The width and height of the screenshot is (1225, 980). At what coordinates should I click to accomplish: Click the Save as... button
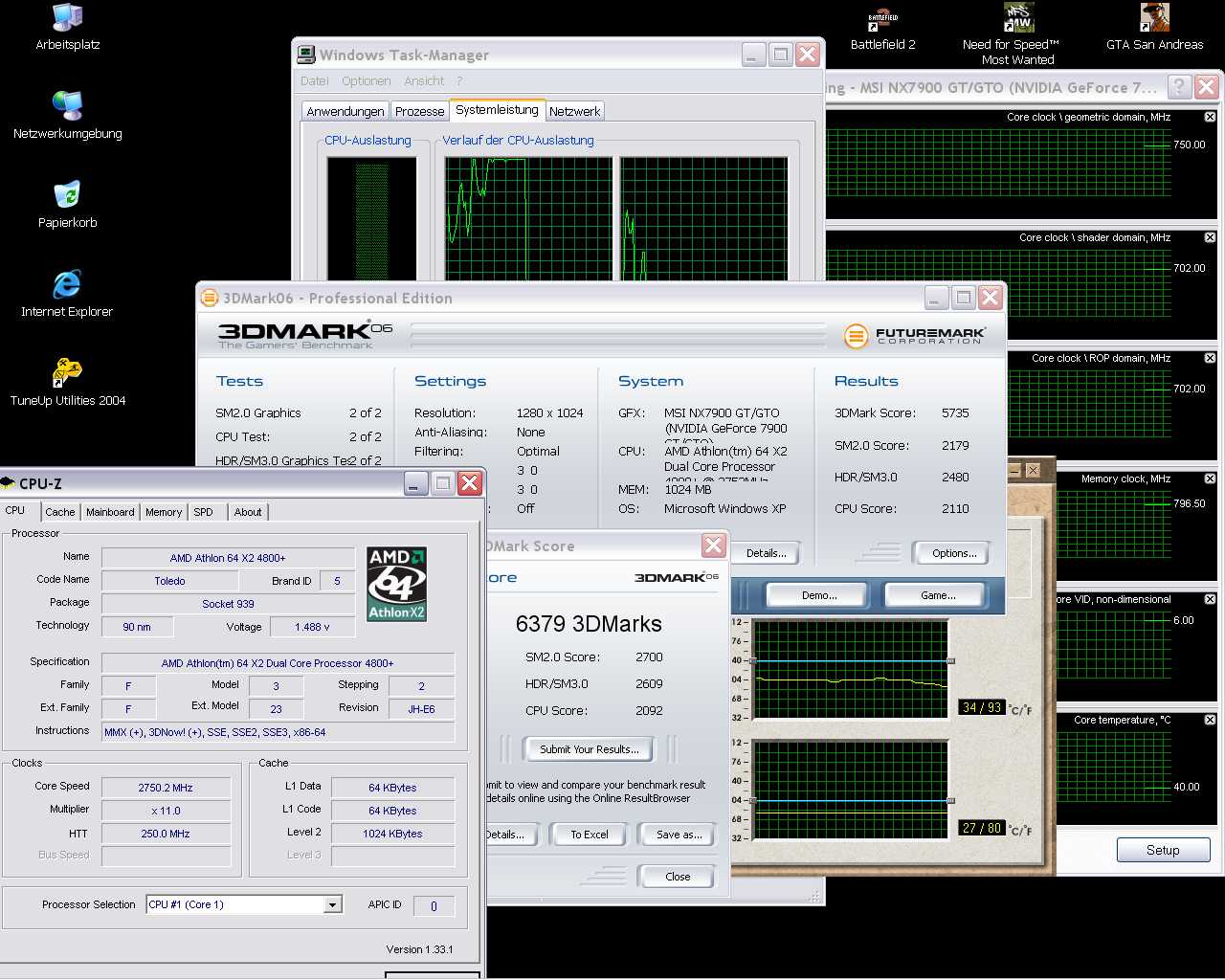[x=679, y=835]
